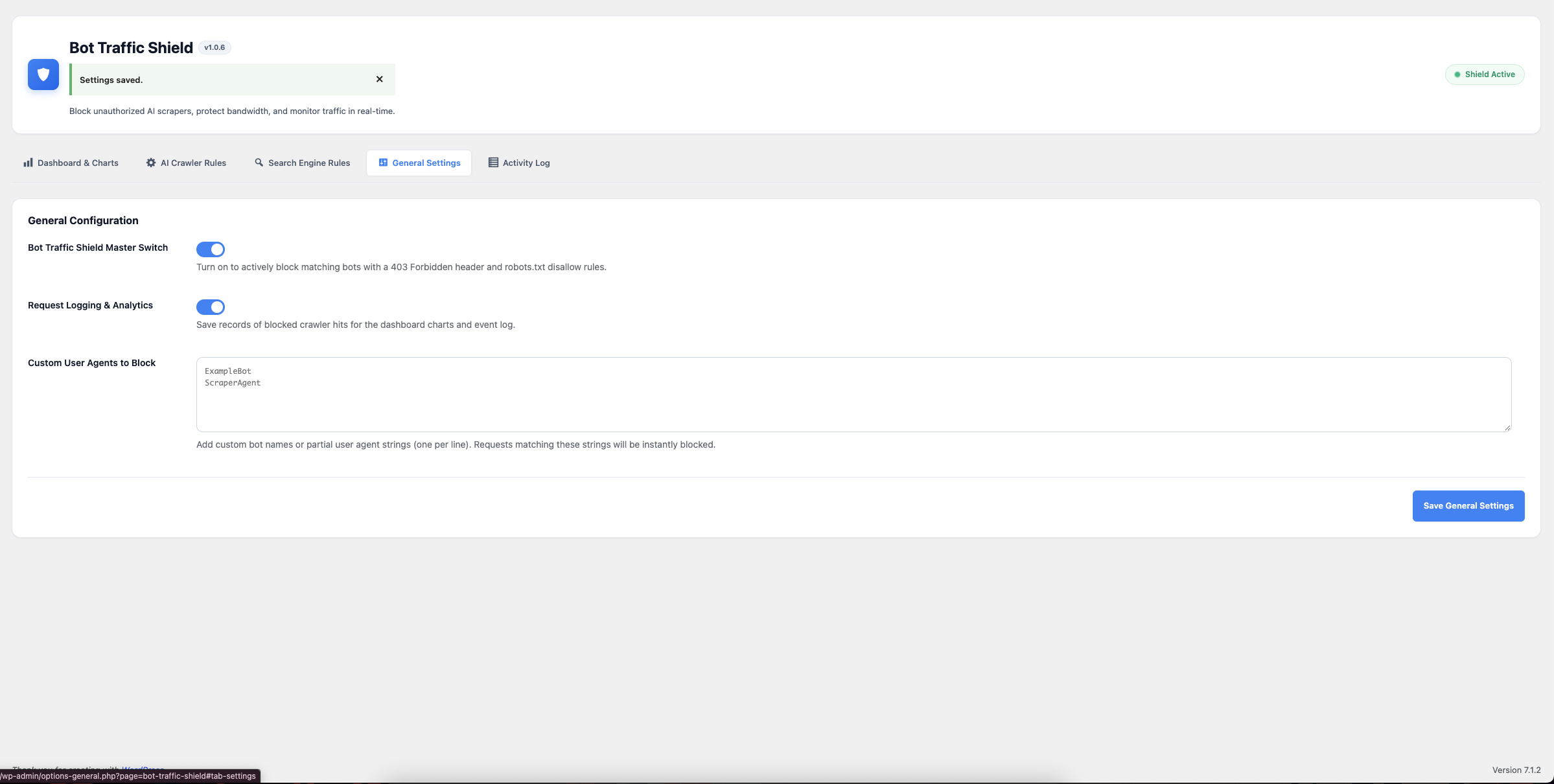The width and height of the screenshot is (1554, 784).
Task: Click the 'one per line' help text
Action: 456,444
